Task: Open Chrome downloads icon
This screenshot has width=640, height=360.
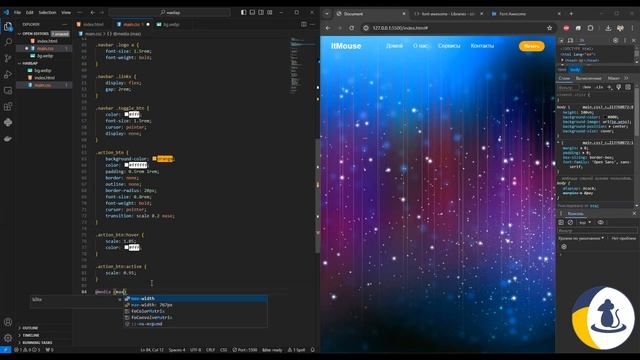Action: [x=608, y=28]
